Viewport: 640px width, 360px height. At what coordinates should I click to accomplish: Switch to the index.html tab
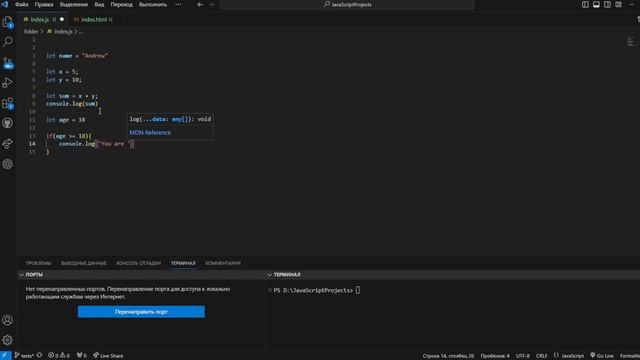coord(94,19)
